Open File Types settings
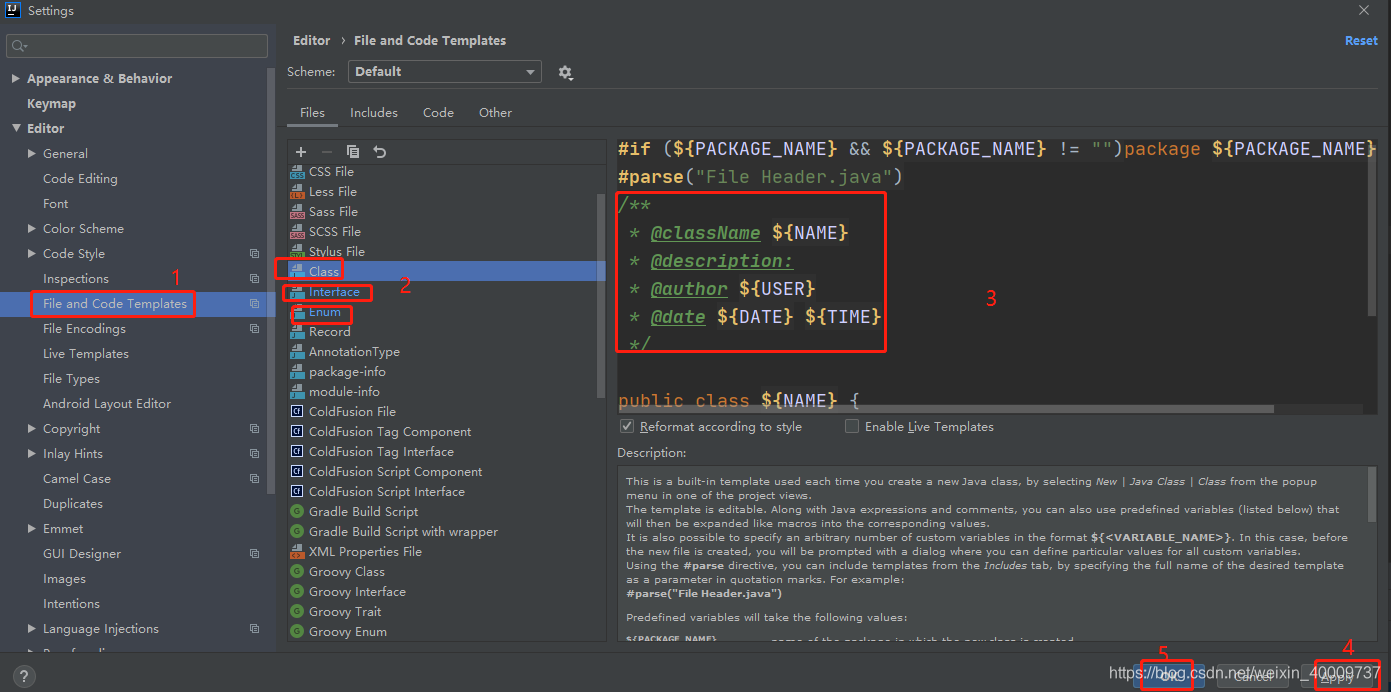1391x692 pixels. [71, 379]
